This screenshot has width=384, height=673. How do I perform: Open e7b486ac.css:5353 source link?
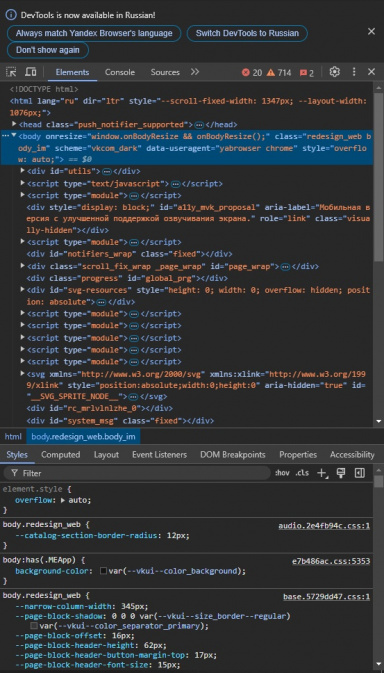click(x=331, y=561)
